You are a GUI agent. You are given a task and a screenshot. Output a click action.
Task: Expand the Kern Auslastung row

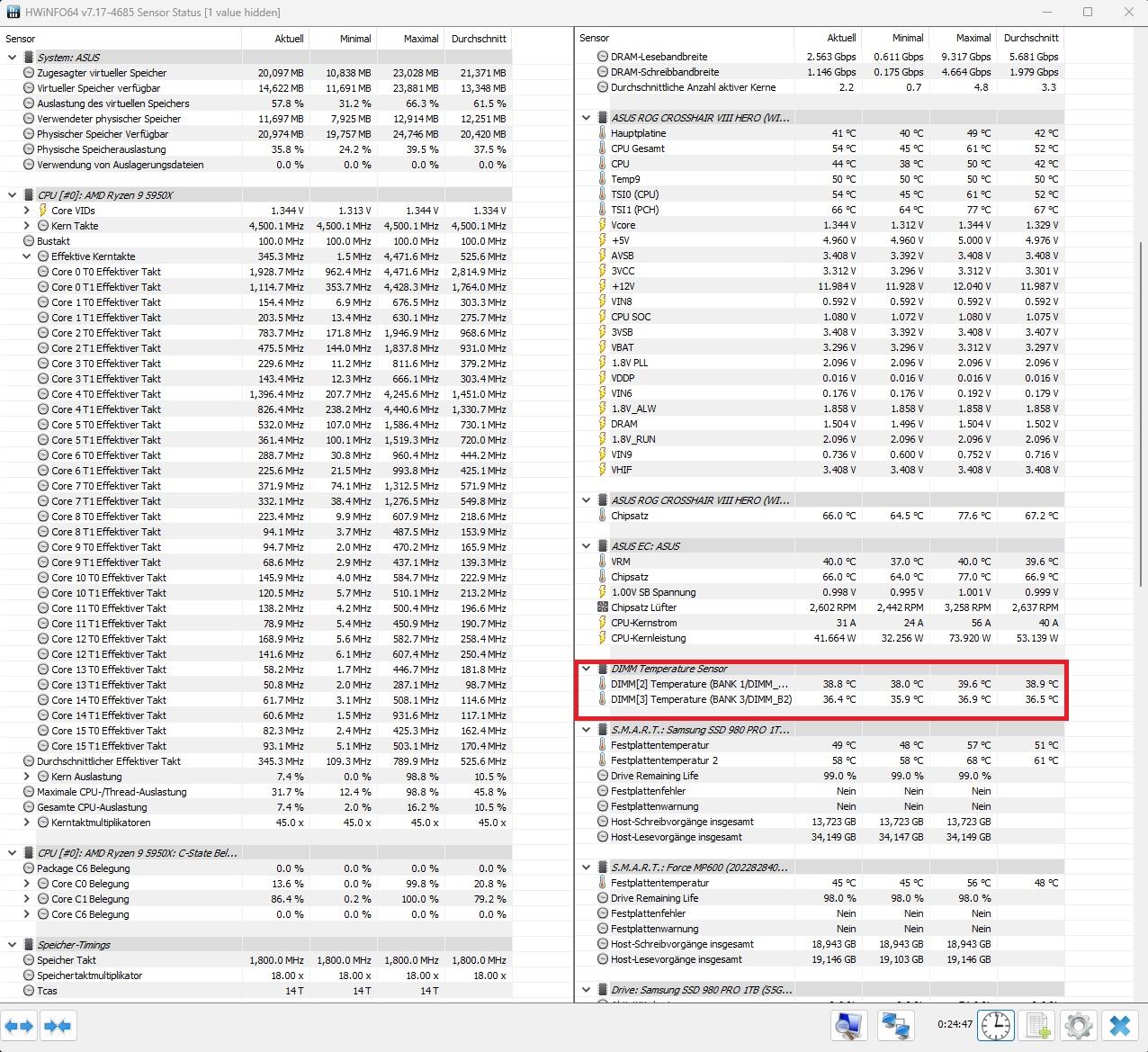26,777
